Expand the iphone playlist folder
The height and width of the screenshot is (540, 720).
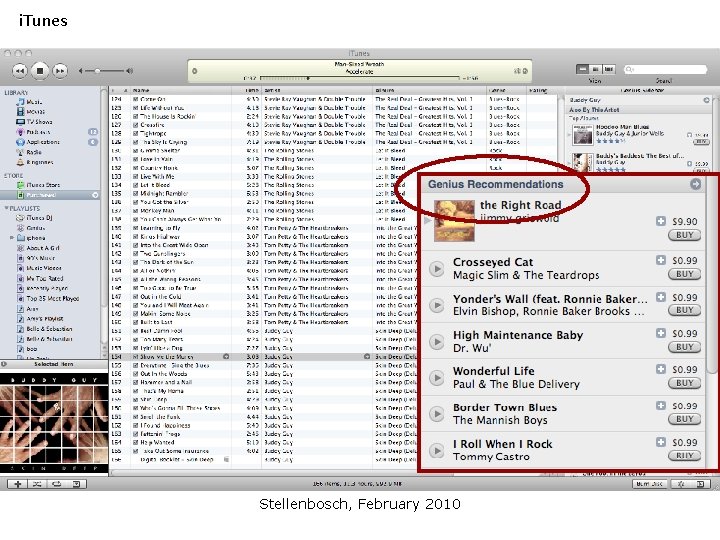pos(12,238)
